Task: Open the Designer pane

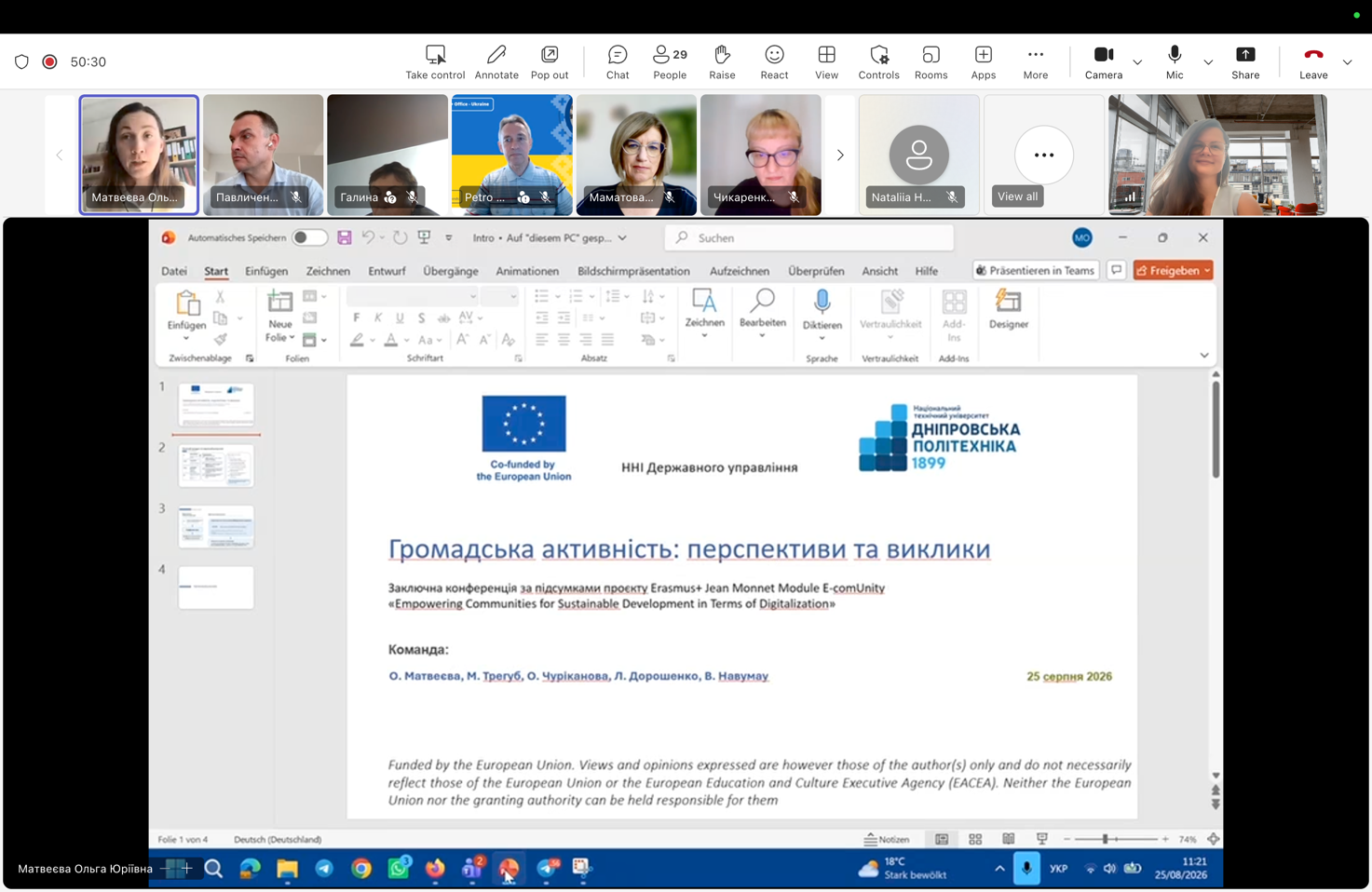Action: point(1009,310)
